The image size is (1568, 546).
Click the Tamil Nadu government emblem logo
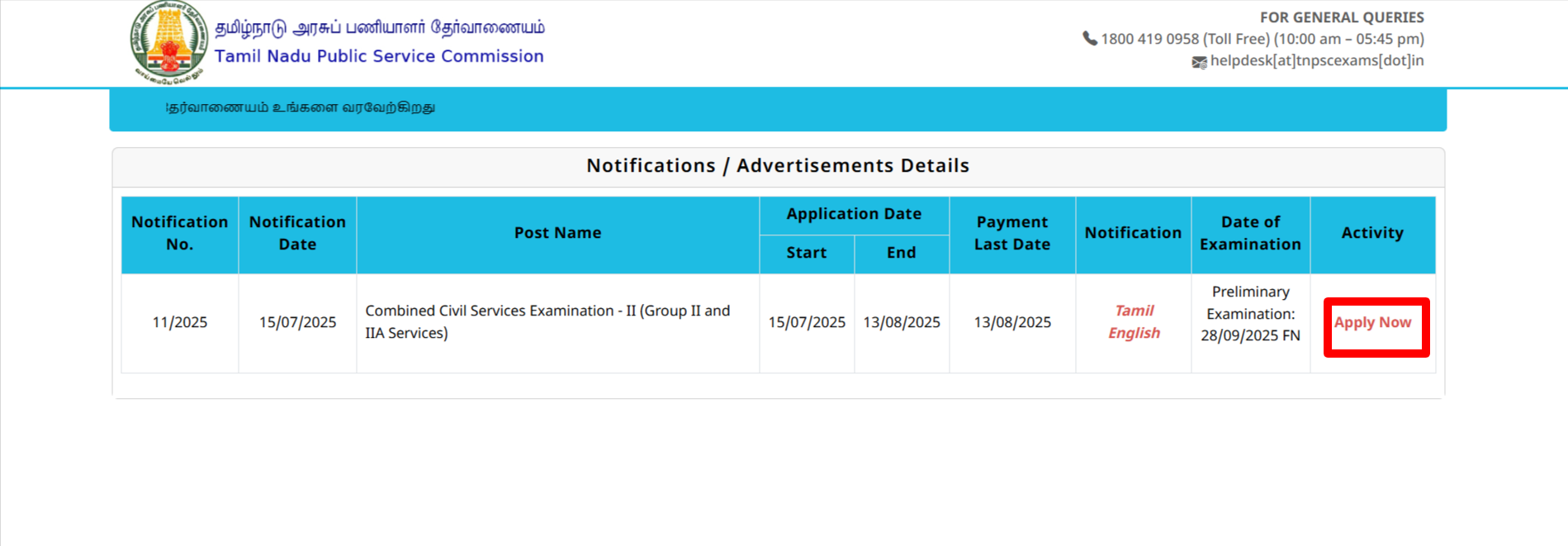pos(168,42)
